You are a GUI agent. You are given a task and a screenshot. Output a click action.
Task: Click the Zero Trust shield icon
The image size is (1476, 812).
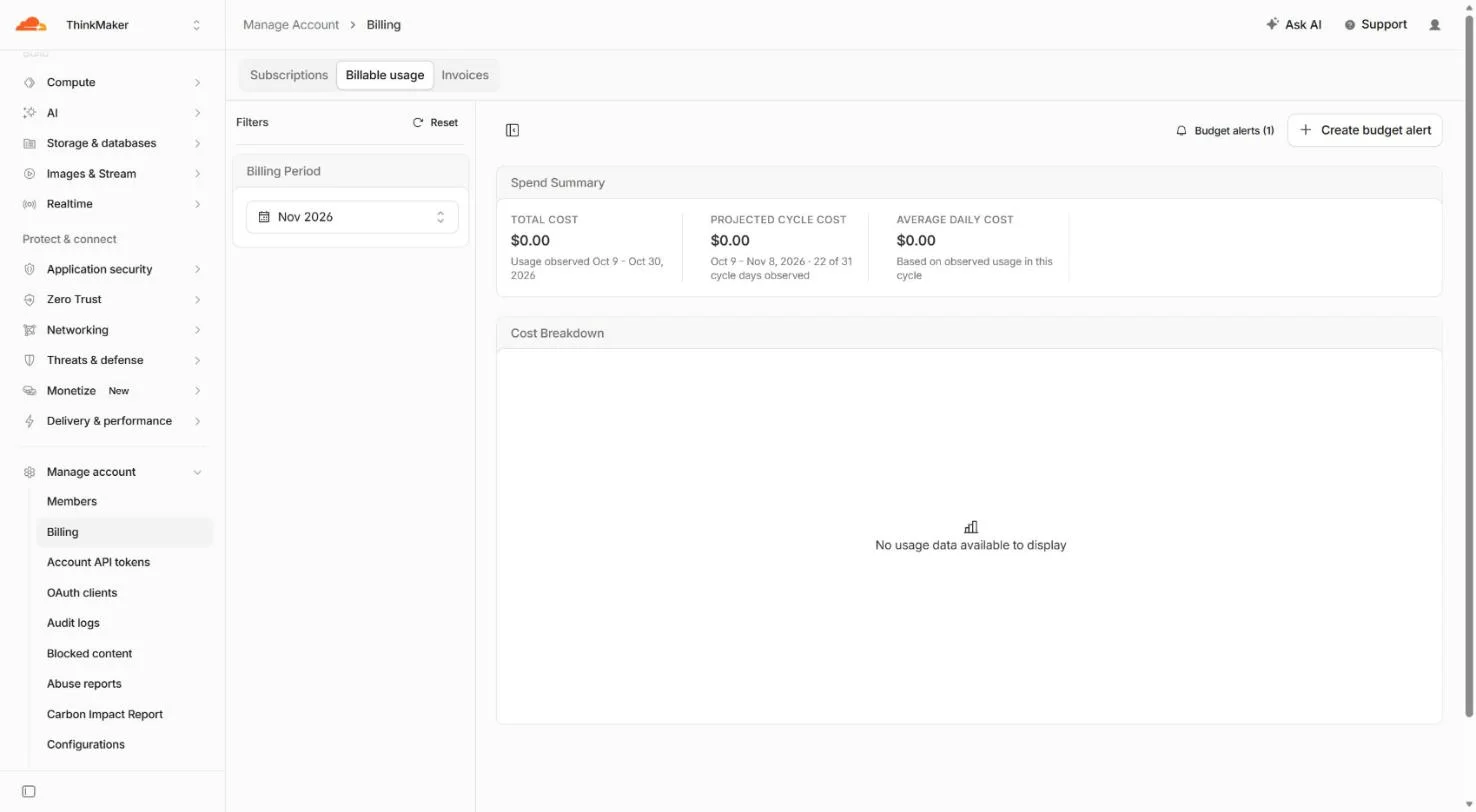[x=29, y=299]
